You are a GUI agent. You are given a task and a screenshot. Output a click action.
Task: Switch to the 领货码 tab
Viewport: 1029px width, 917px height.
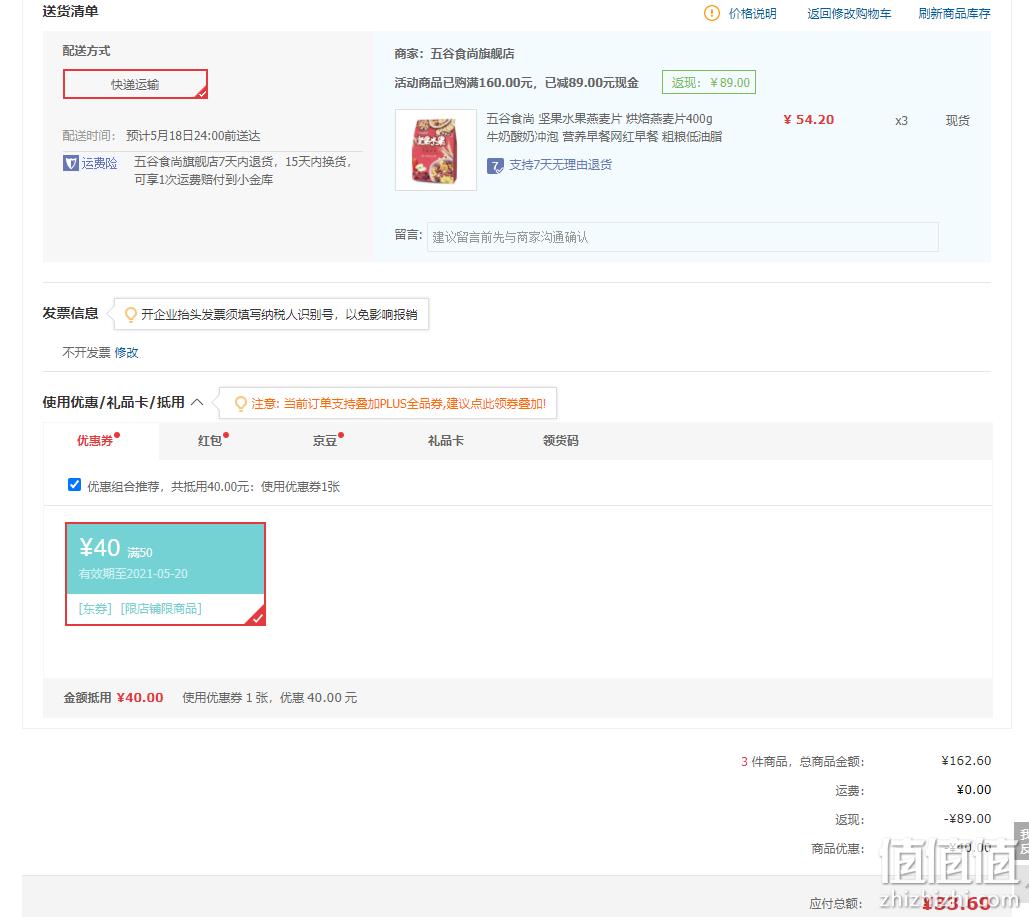click(x=560, y=440)
